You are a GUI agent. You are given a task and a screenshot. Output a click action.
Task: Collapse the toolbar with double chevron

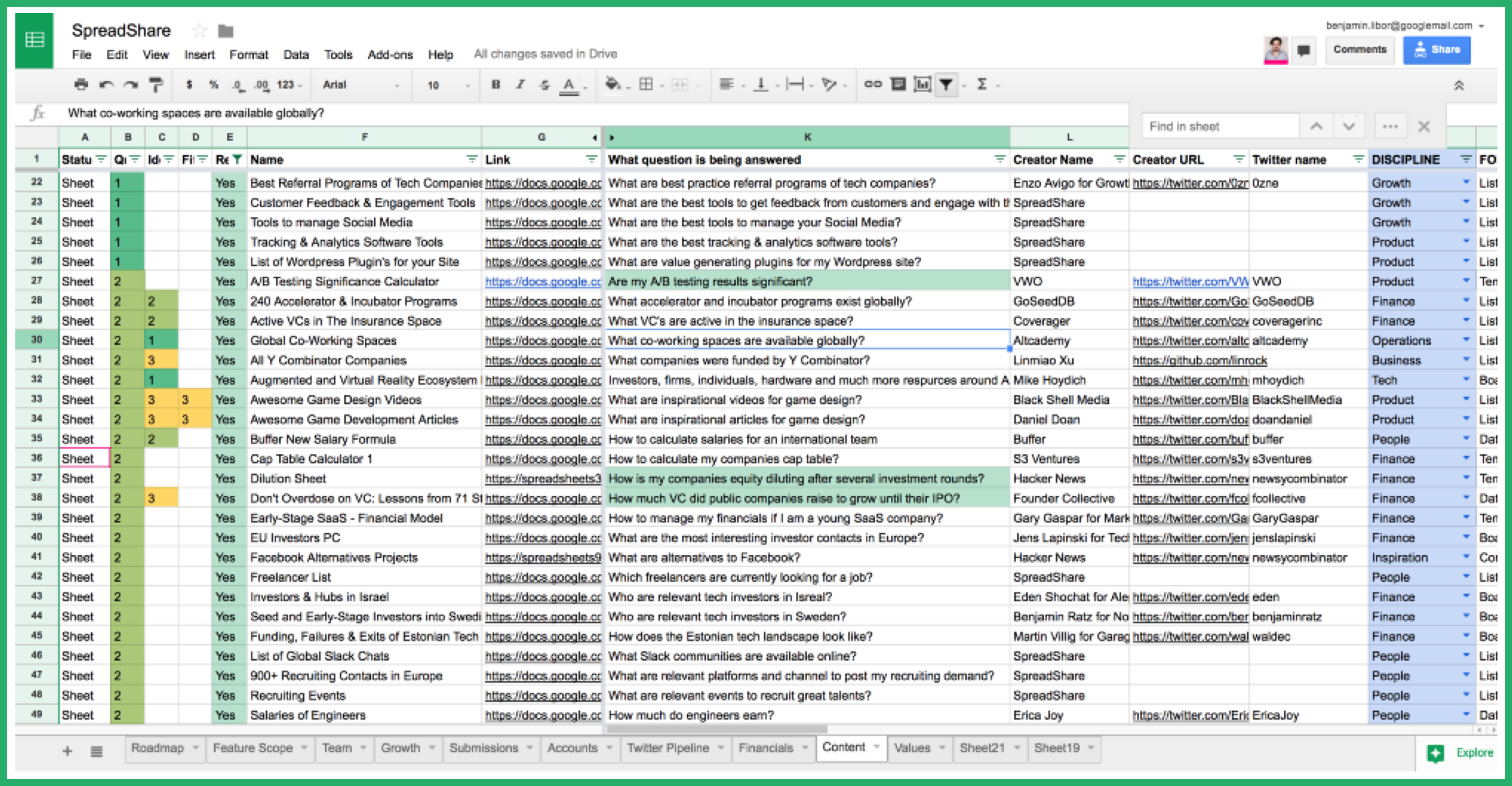coord(1458,86)
